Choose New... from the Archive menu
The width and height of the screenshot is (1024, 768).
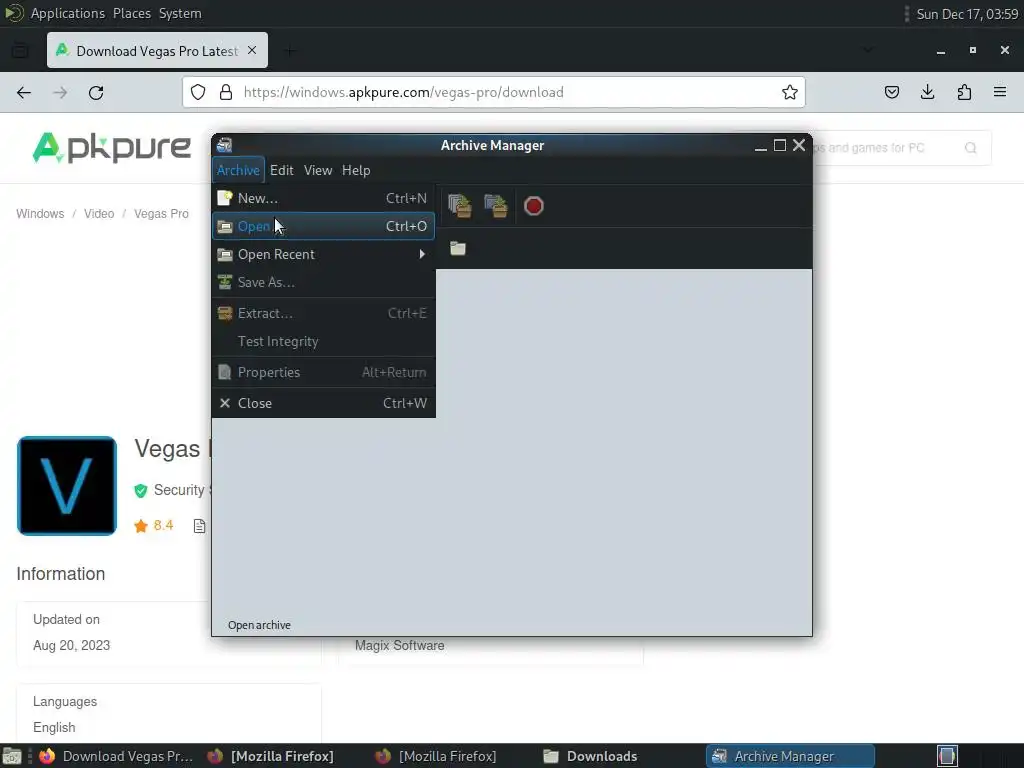click(x=323, y=198)
